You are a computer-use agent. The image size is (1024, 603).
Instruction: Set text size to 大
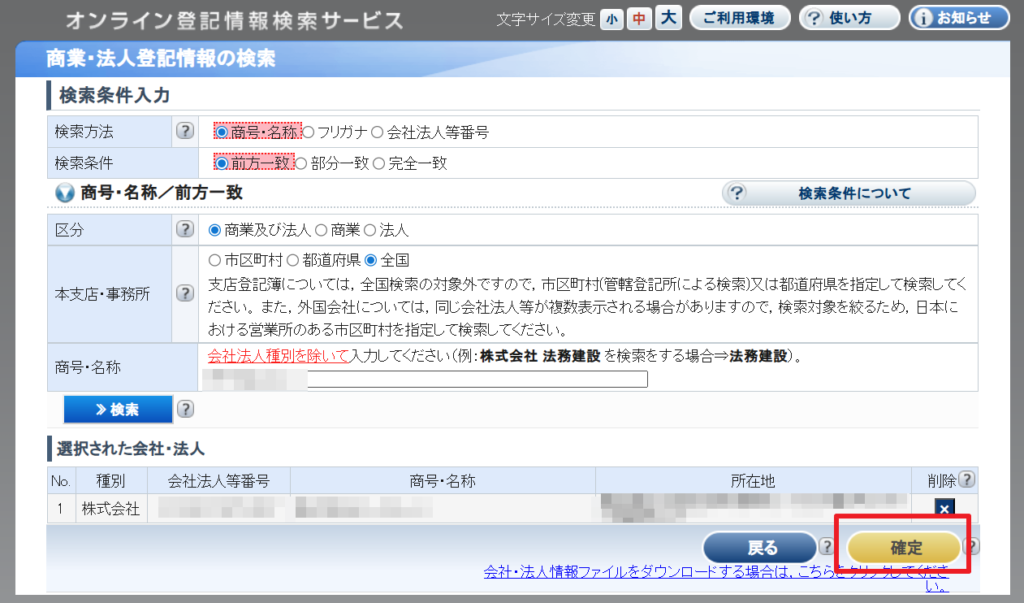pyautogui.click(x=668, y=18)
